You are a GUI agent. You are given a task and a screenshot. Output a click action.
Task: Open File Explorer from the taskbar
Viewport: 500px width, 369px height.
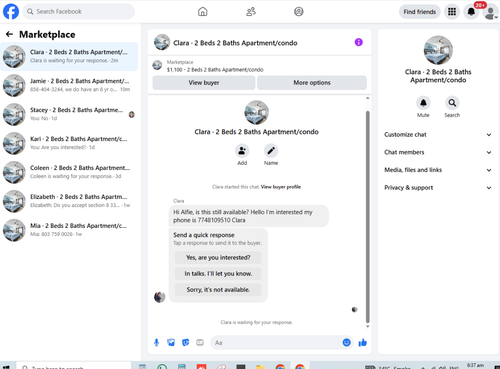[x=260, y=366]
